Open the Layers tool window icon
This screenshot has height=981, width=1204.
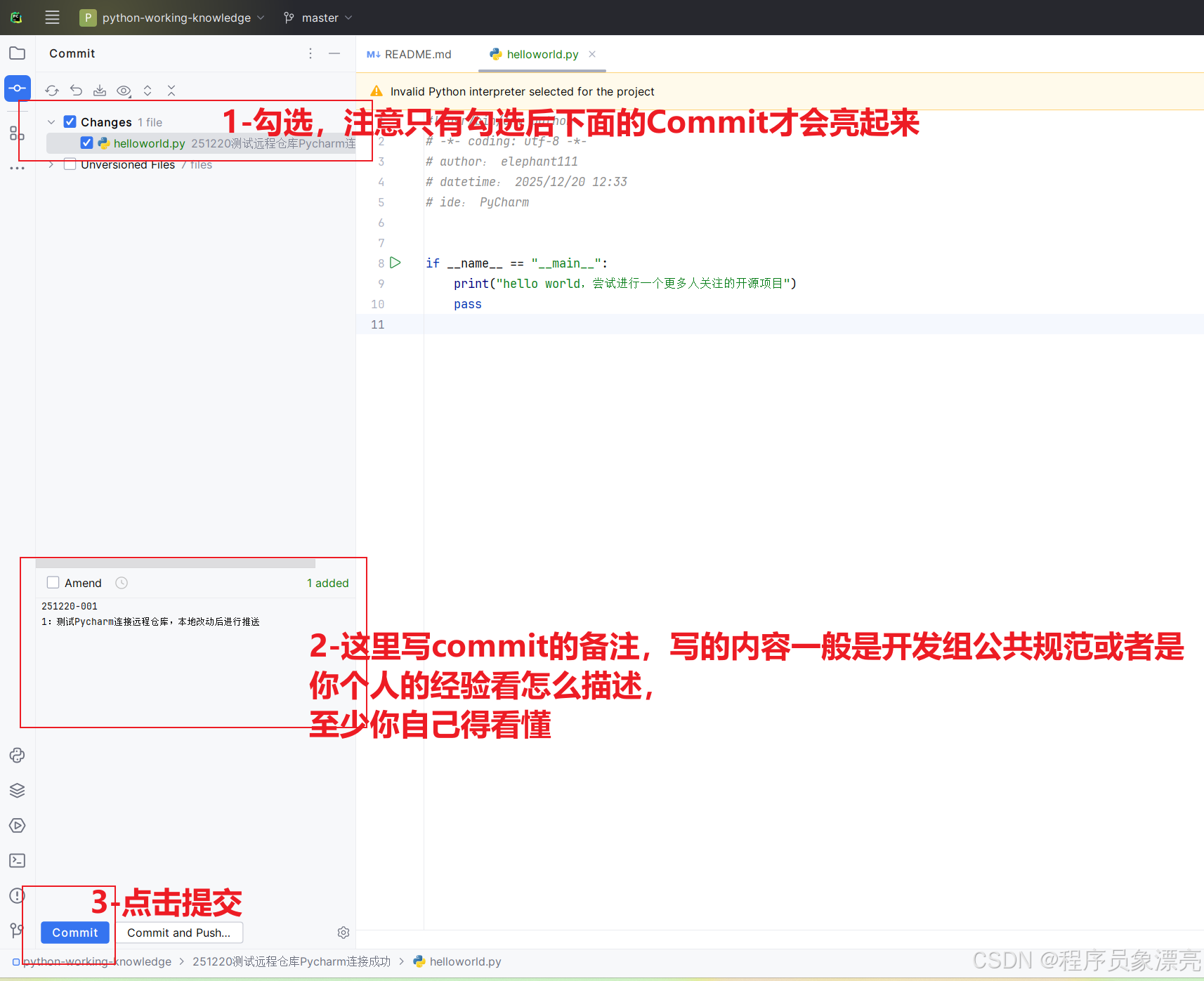pos(18,791)
